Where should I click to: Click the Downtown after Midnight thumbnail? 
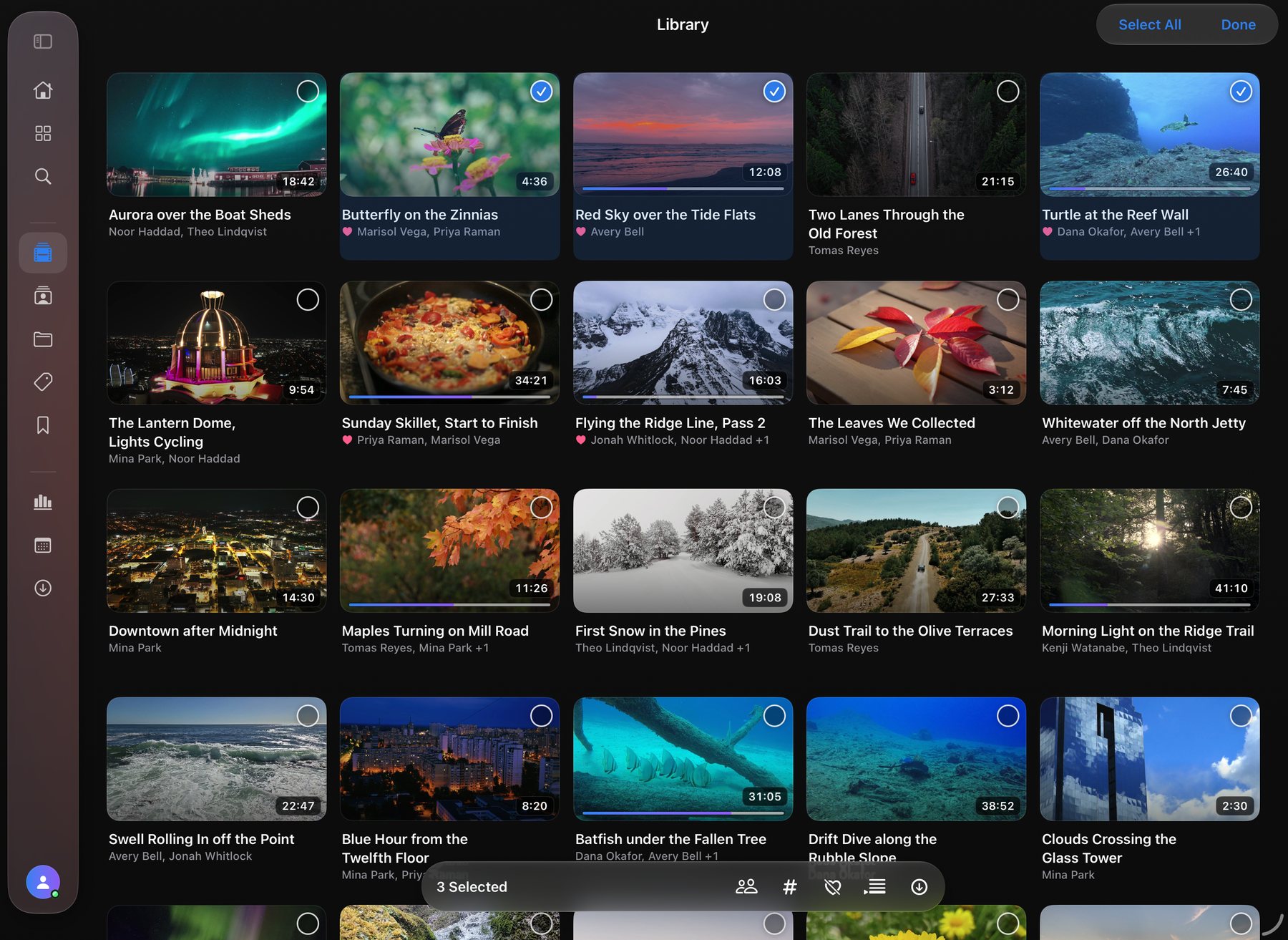click(216, 551)
